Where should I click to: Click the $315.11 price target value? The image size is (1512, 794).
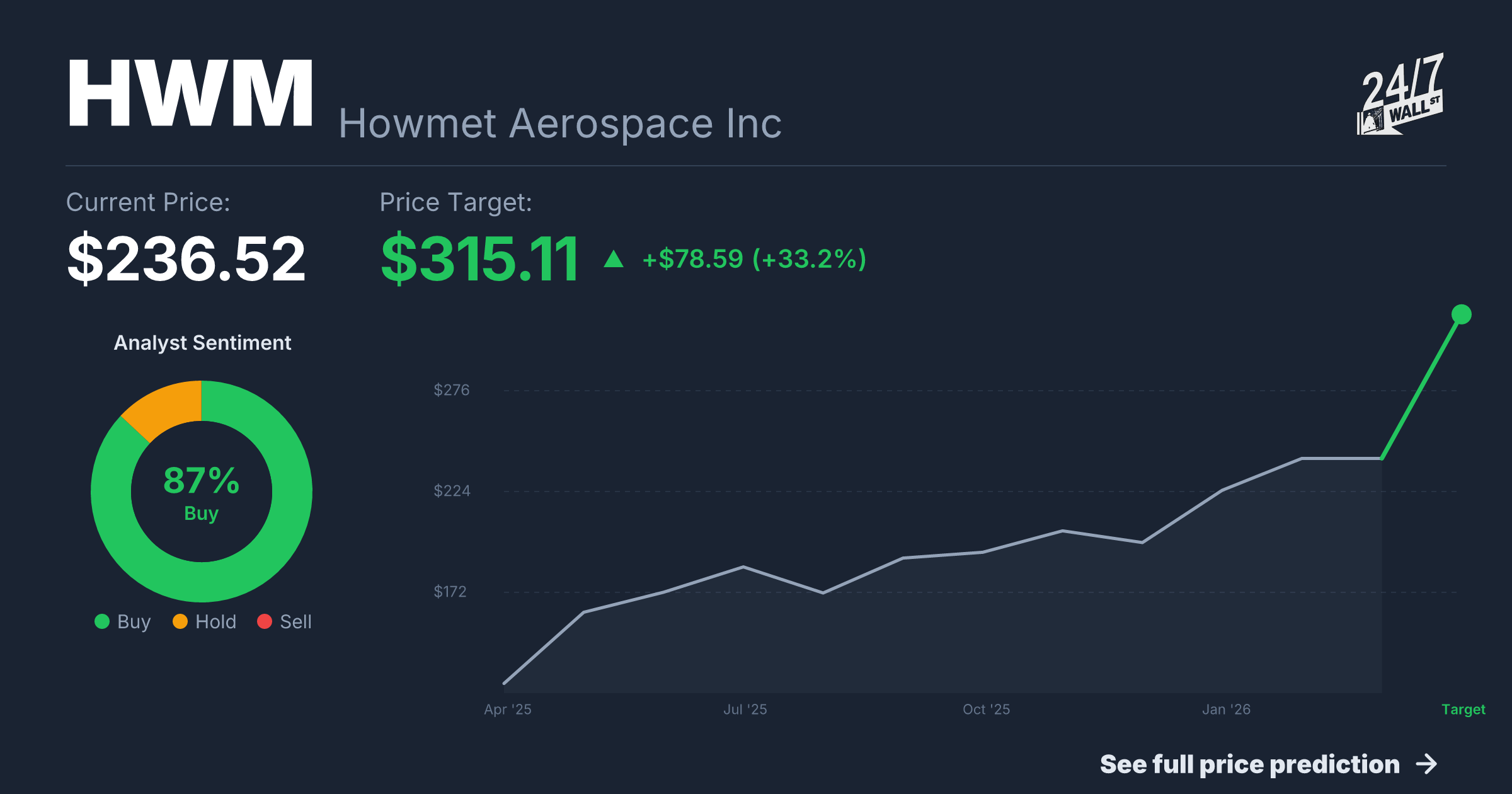[479, 258]
